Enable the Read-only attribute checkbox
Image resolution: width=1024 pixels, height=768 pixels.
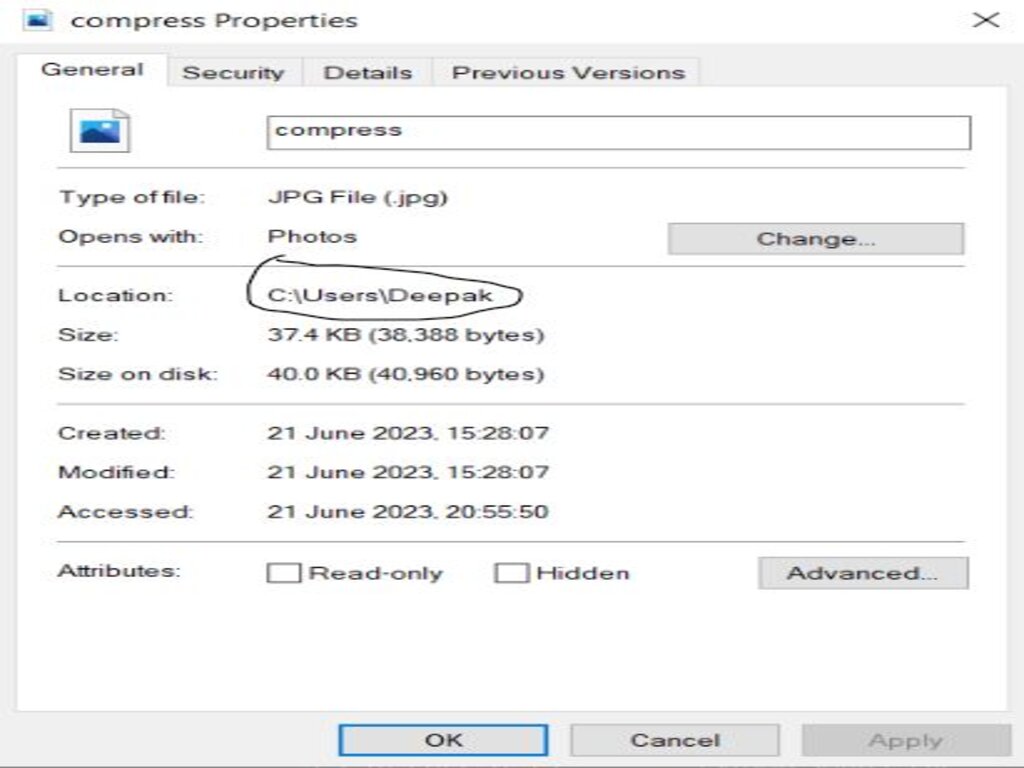tap(283, 573)
